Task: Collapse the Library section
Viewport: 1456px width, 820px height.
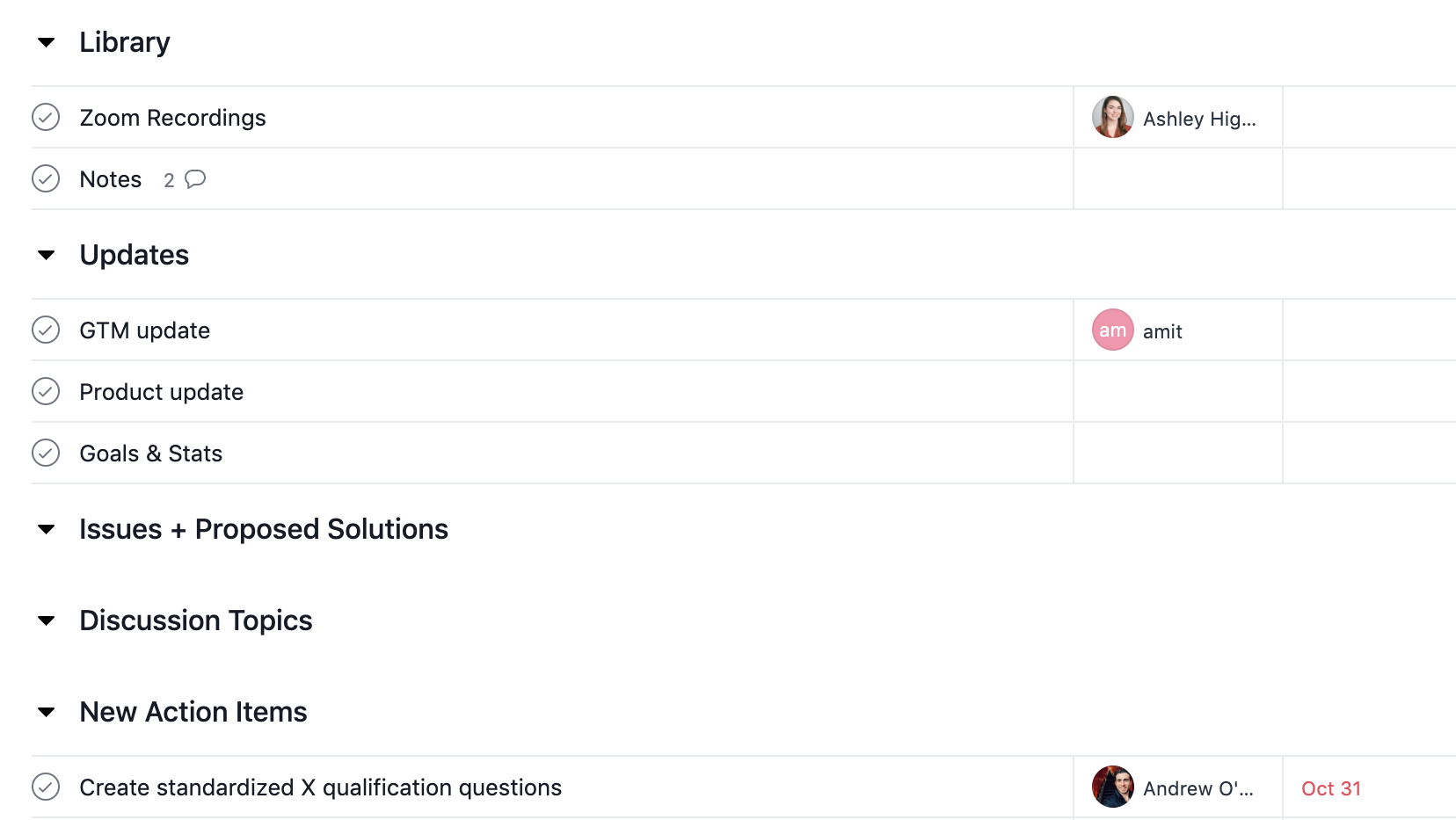Action: pyautogui.click(x=47, y=42)
